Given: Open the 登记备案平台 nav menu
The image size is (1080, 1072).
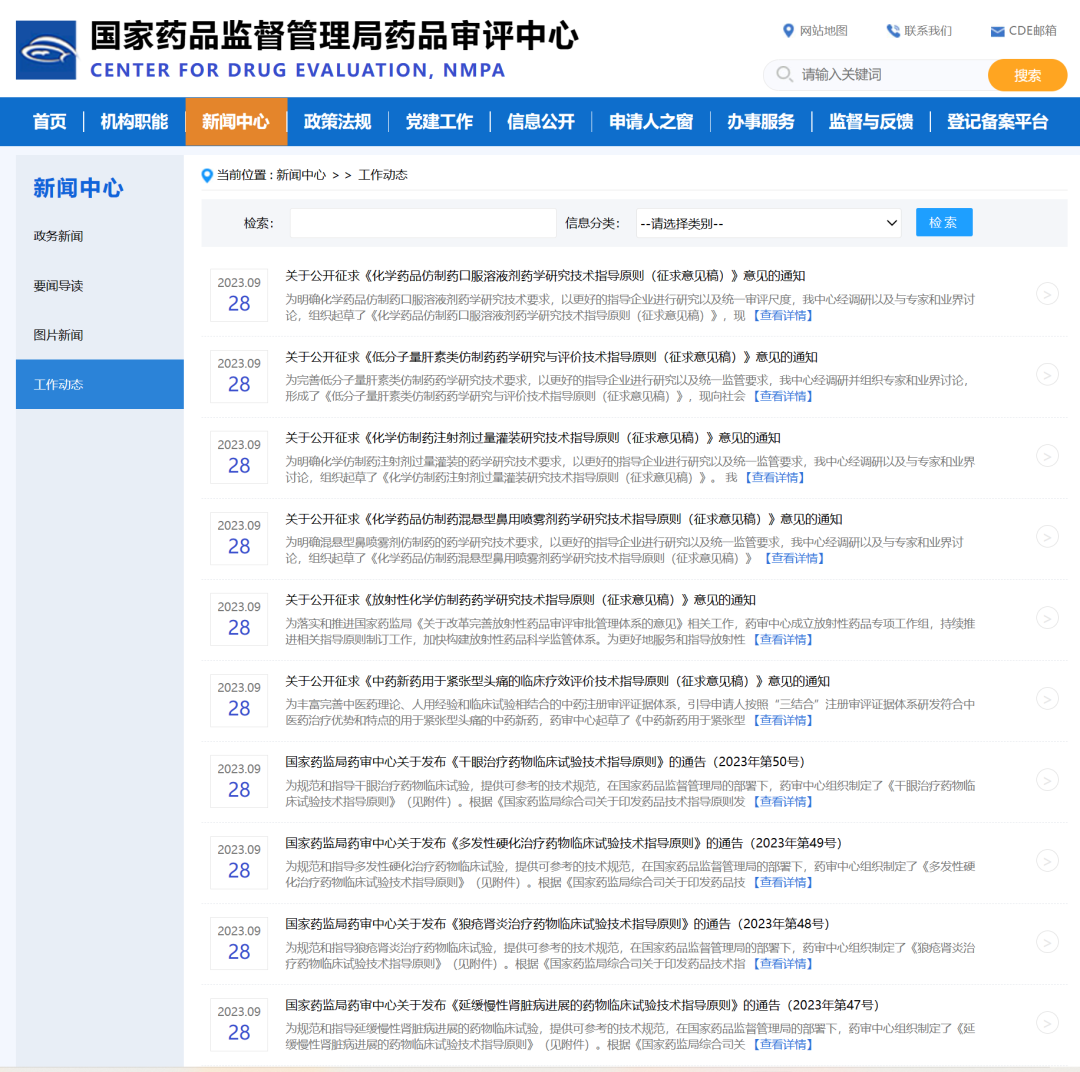Looking at the screenshot, I should coord(997,122).
